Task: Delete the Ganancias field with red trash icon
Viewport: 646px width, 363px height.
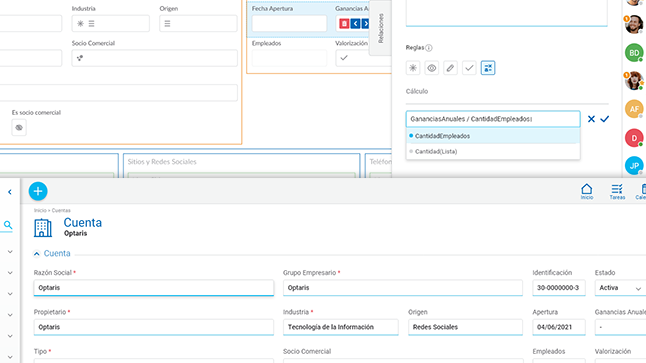Action: (x=344, y=24)
